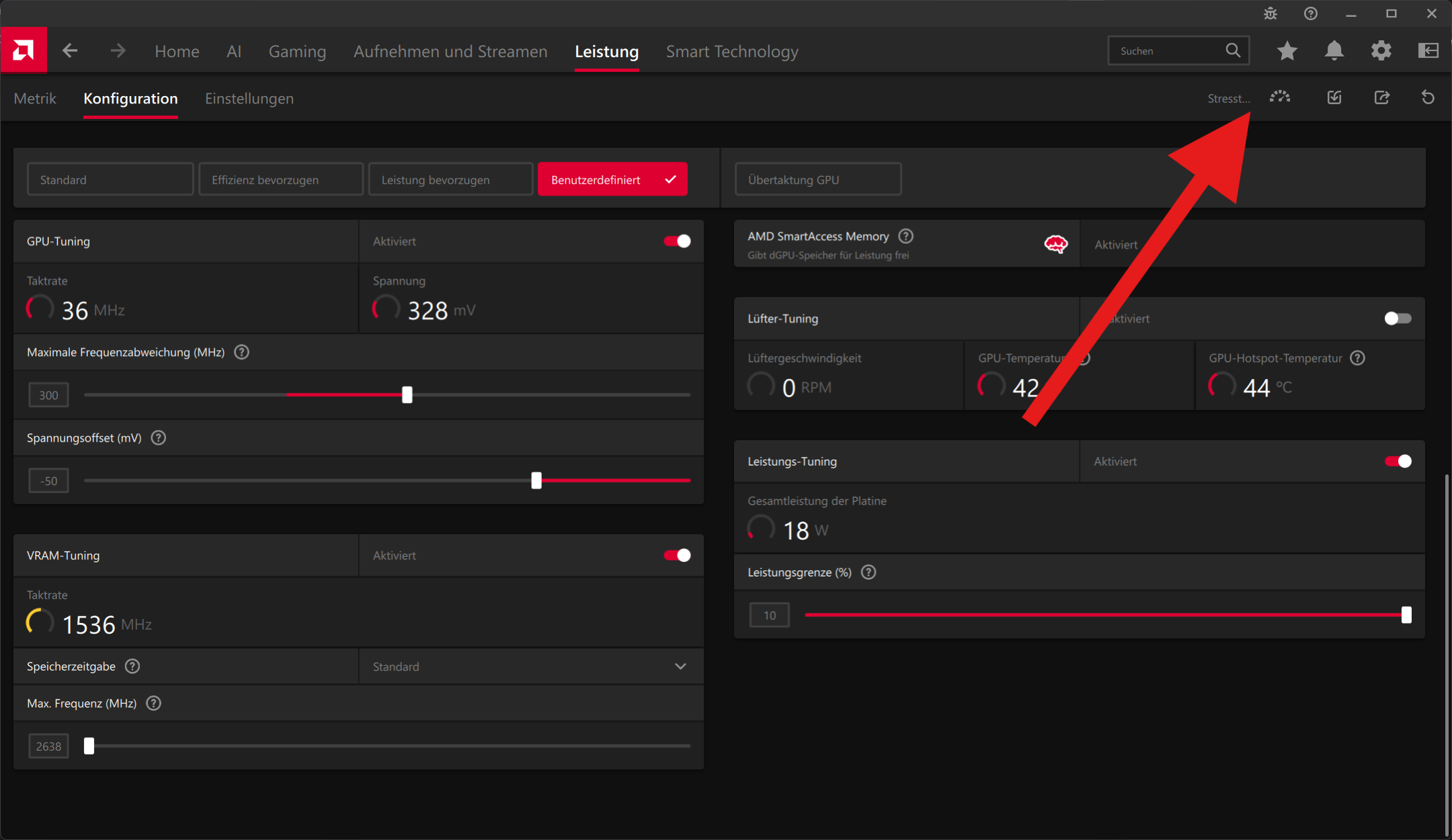Show help for Maximale Frequenzabweichung
Image resolution: width=1452 pixels, height=840 pixels.
[241, 352]
